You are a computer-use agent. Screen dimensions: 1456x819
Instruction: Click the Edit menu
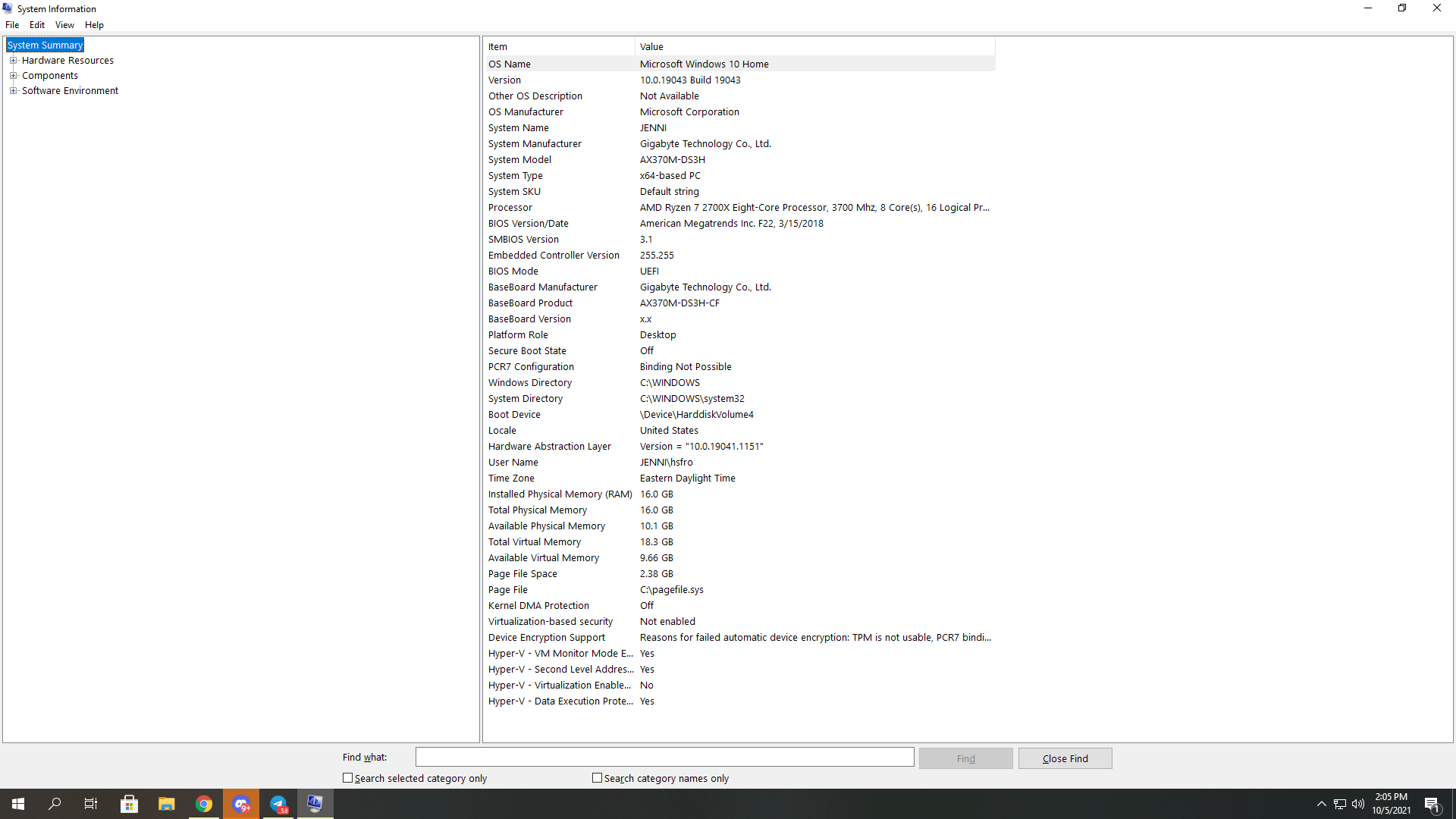coord(36,24)
